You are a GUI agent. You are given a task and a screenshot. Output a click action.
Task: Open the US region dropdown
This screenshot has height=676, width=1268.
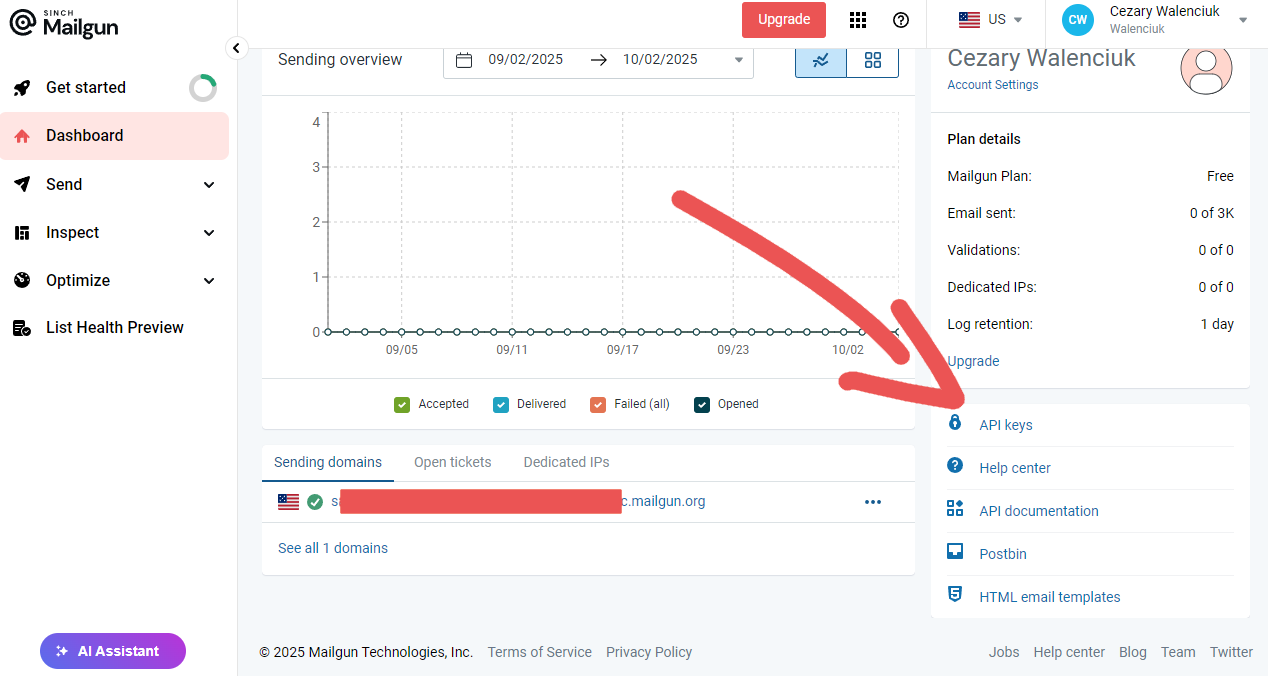tap(990, 20)
